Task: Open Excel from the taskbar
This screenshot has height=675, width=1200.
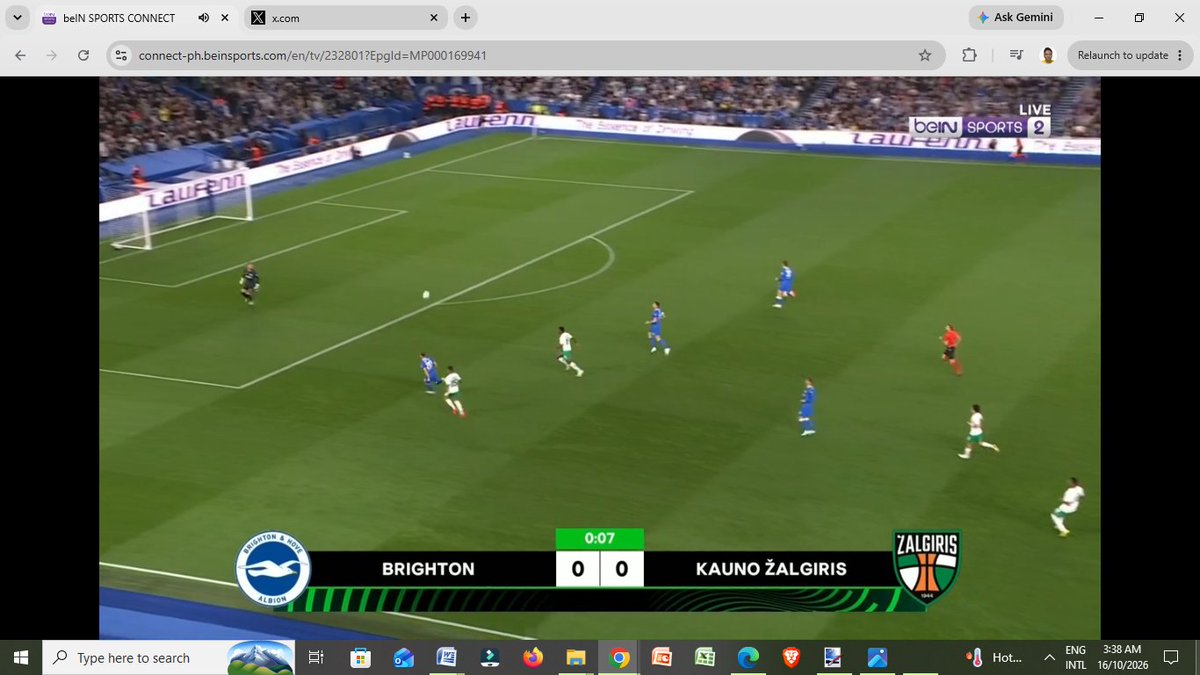Action: click(704, 657)
